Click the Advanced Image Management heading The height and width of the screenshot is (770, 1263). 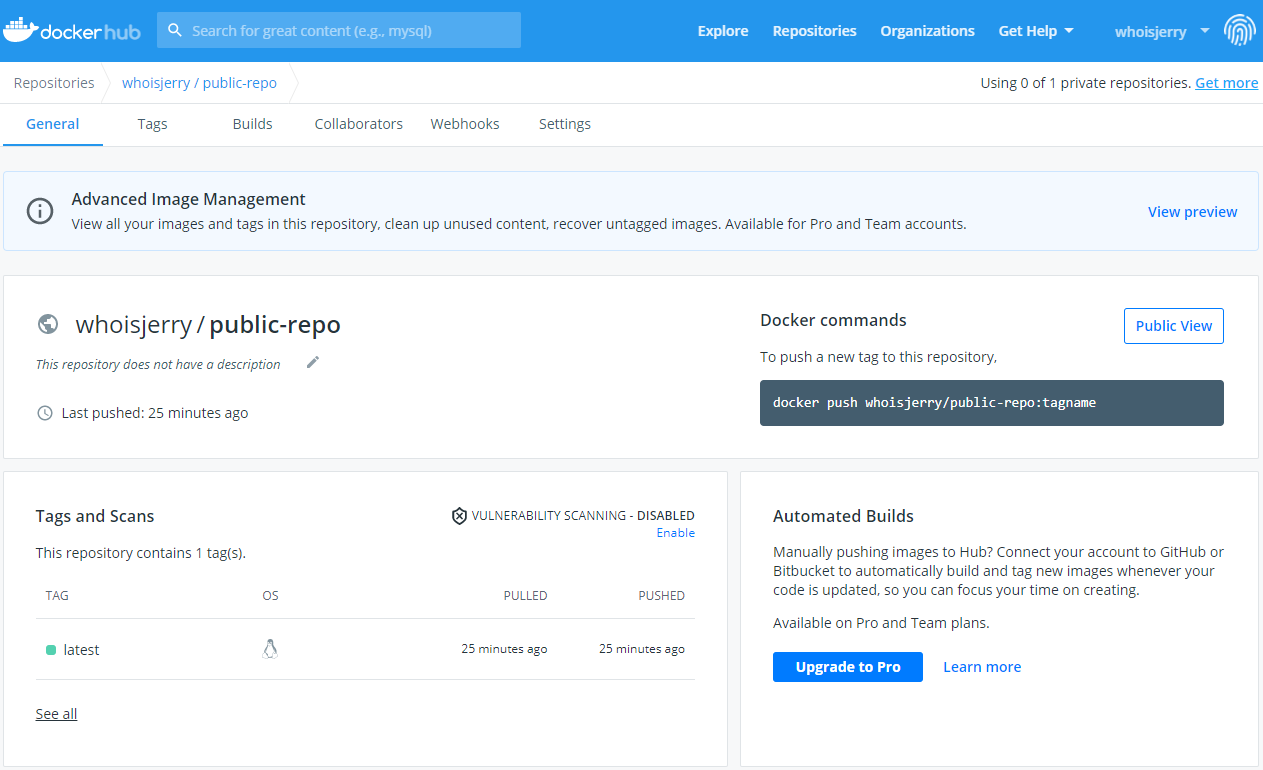pos(189,199)
